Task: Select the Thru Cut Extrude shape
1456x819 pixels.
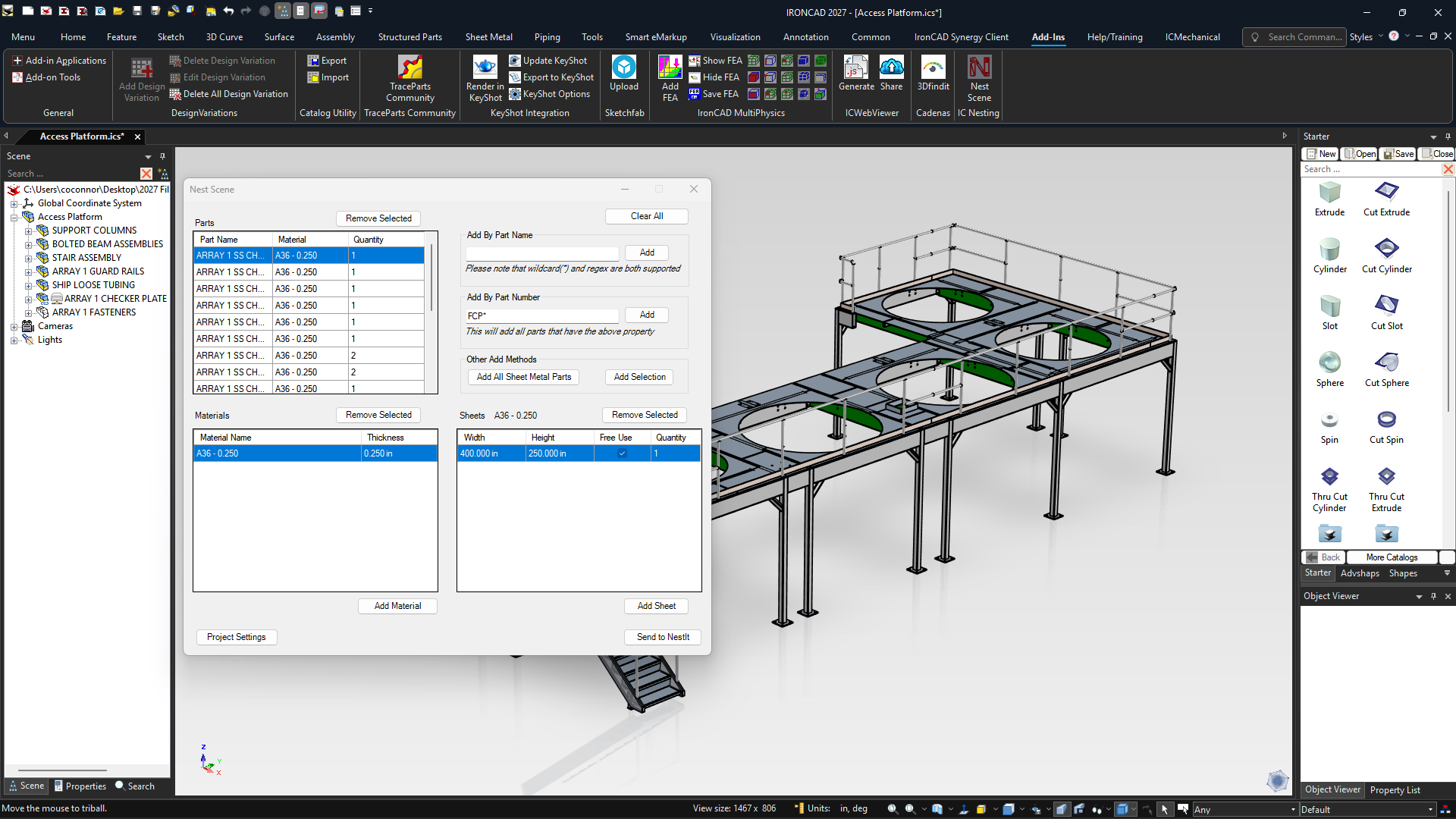Action: click(1386, 489)
